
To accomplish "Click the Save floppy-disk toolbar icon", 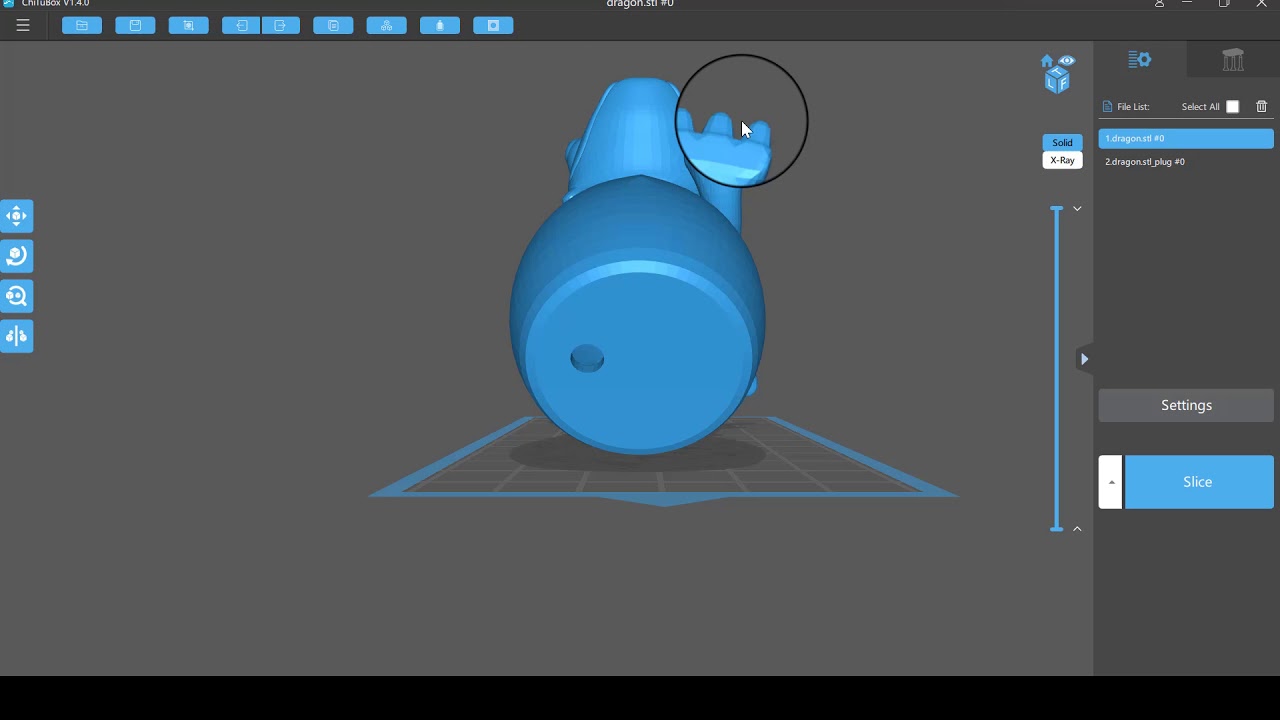I will click(x=135, y=25).
